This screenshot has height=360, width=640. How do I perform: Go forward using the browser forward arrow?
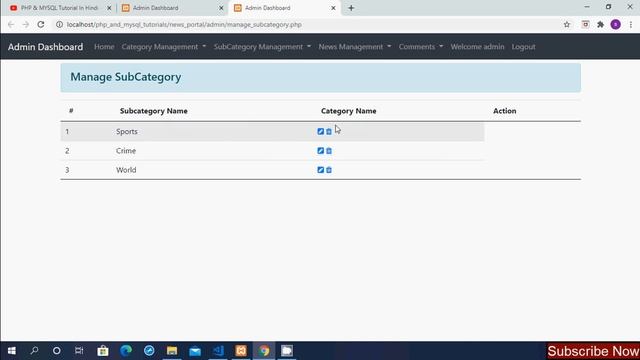(x=26, y=24)
